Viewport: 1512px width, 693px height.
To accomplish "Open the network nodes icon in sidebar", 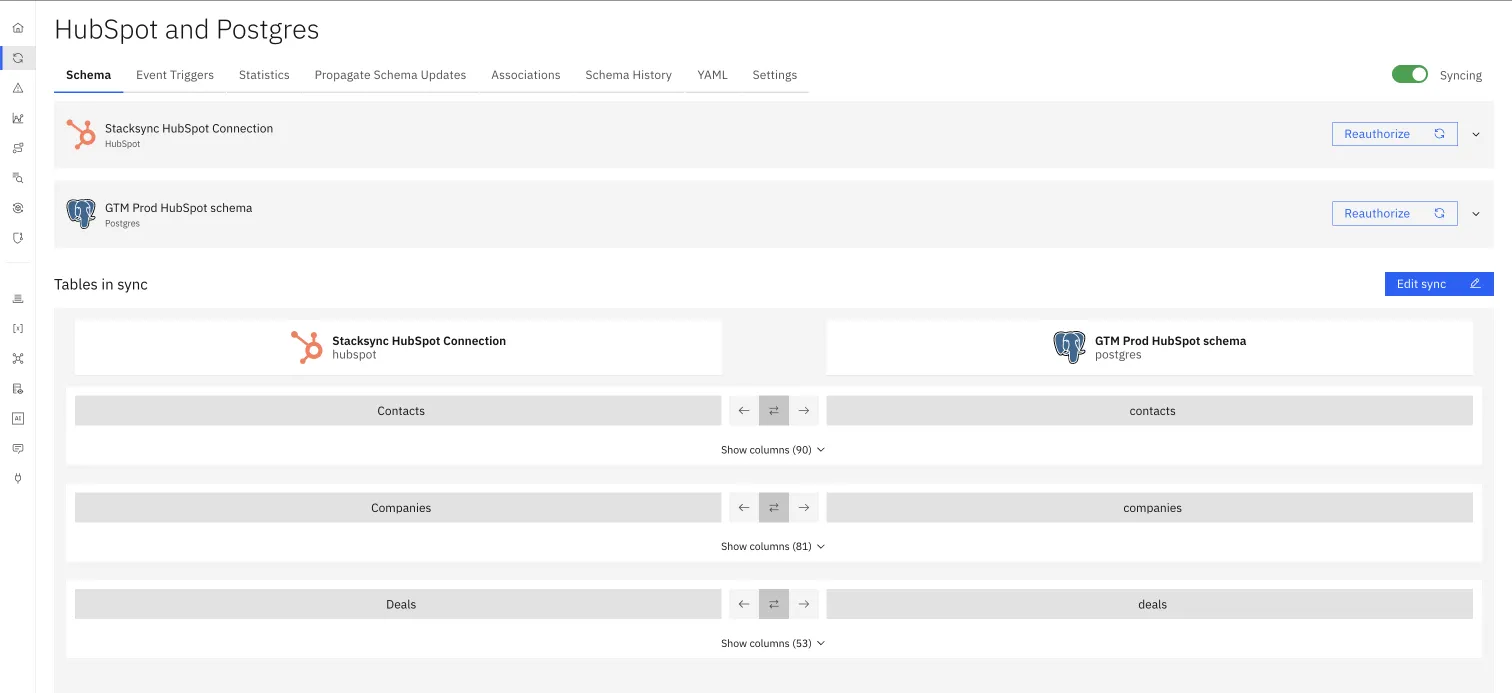I will coord(18,358).
